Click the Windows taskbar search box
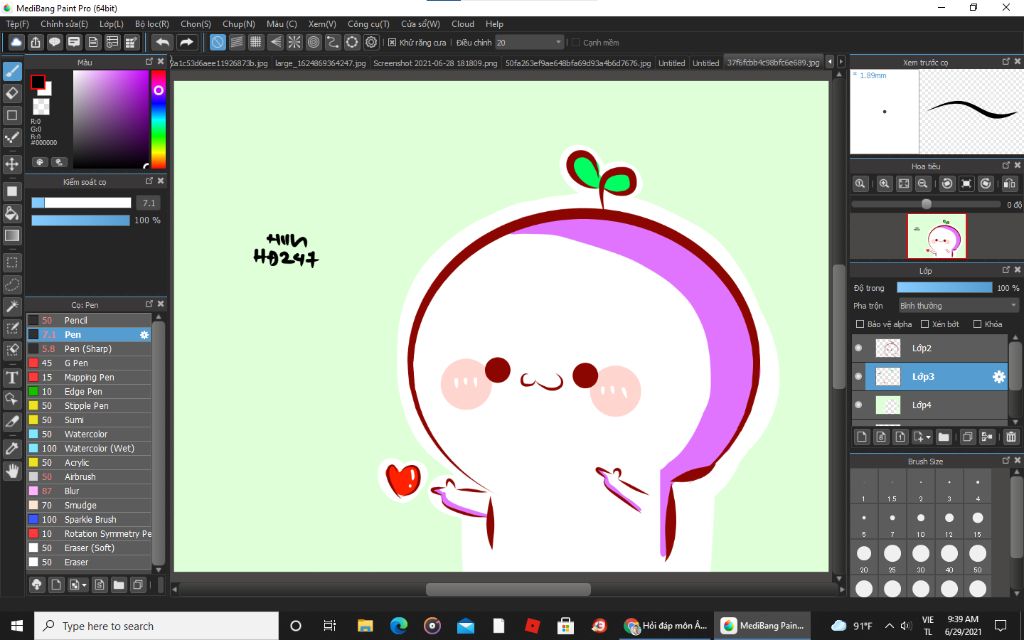 click(156, 626)
